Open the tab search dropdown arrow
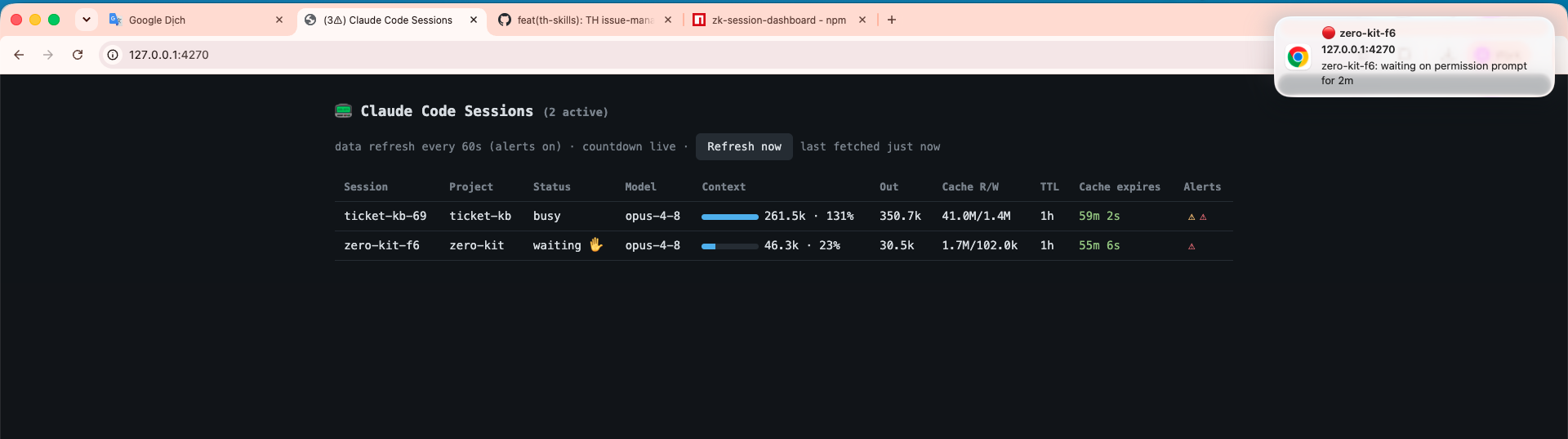 (87, 20)
